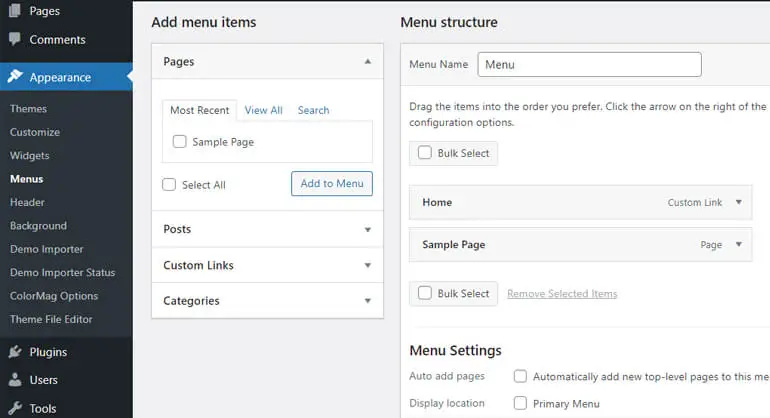Click the Plugins plug icon
The image size is (770, 418).
point(15,351)
